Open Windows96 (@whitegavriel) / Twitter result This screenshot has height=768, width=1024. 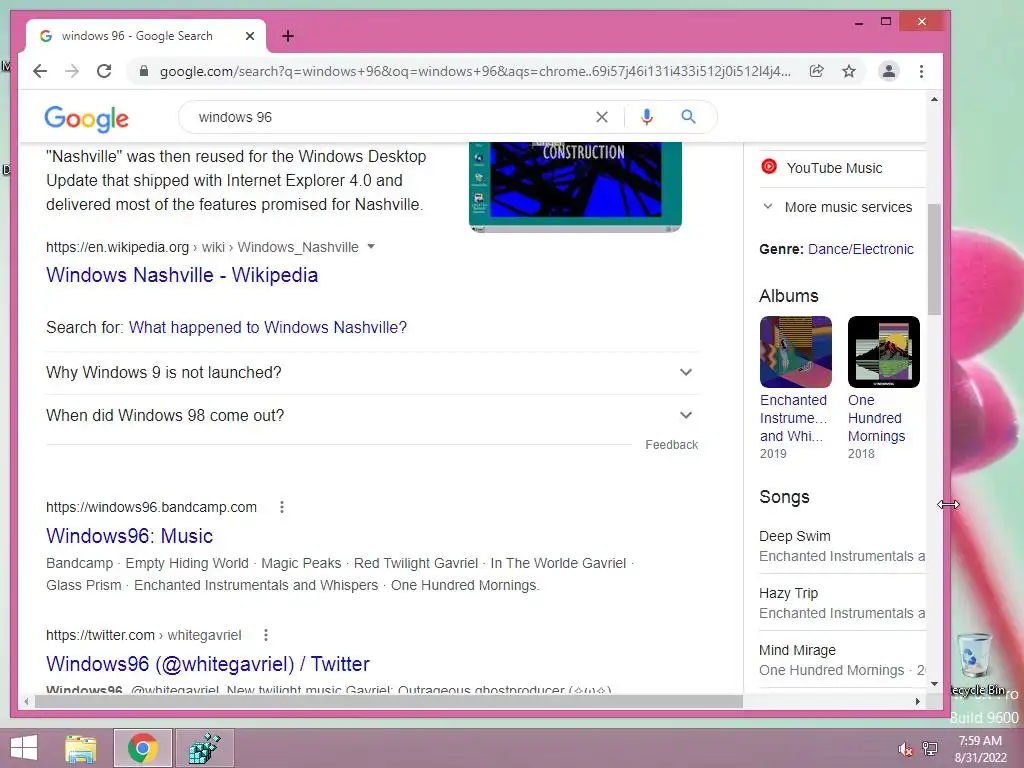pyautogui.click(x=208, y=664)
